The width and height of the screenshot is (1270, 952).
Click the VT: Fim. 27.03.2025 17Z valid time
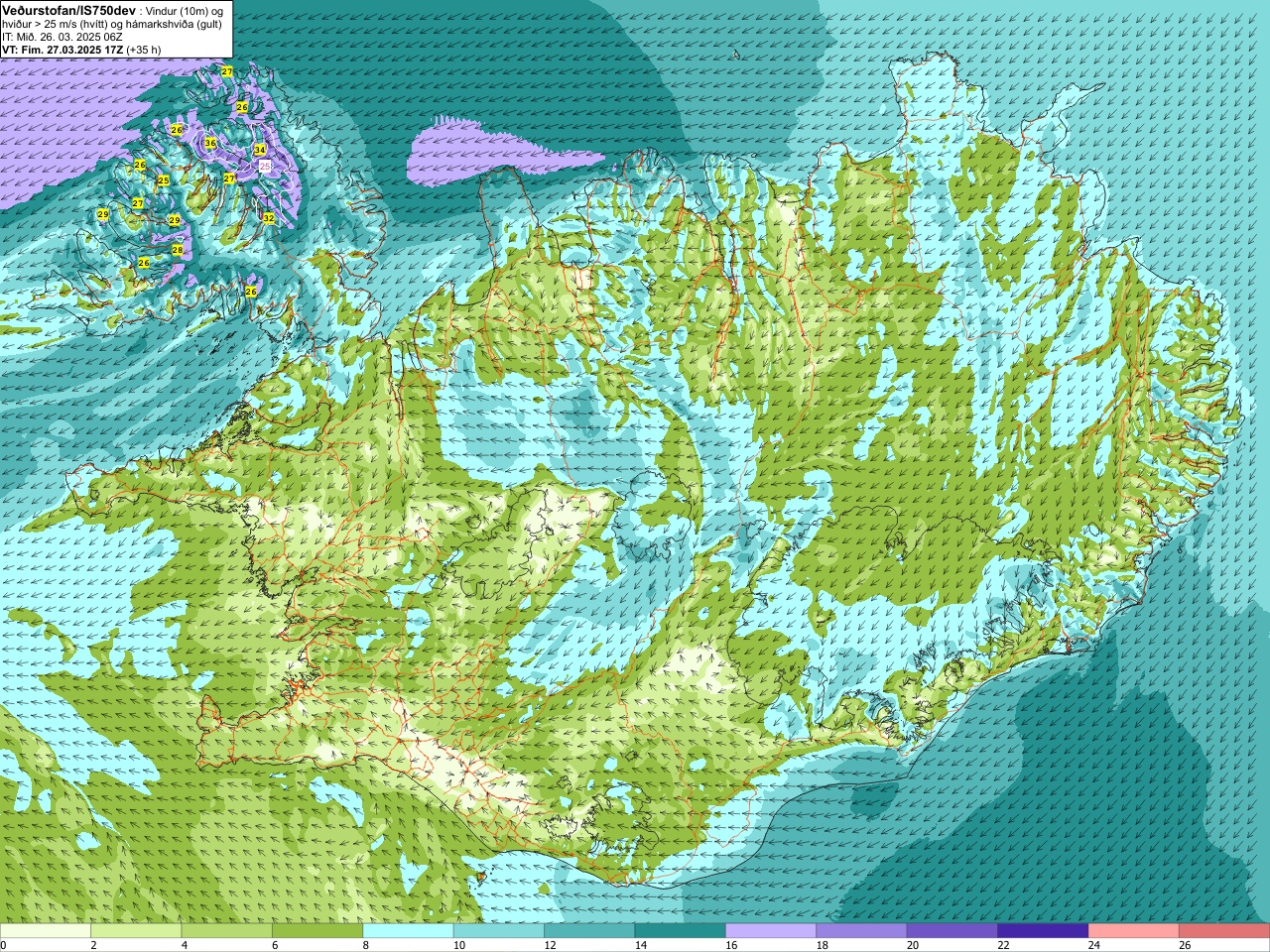coord(63,50)
